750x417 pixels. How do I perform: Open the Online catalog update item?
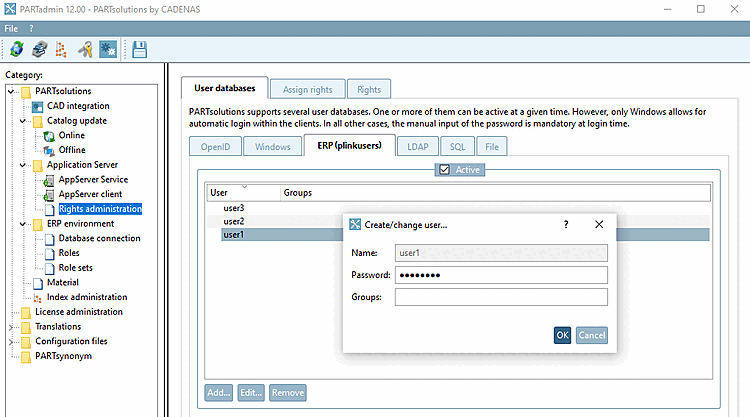[x=72, y=135]
